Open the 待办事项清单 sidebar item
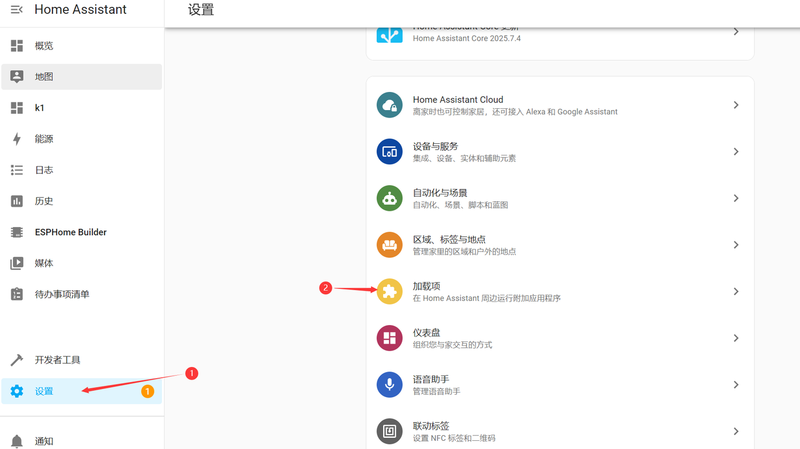Image resolution: width=800 pixels, height=449 pixels. (x=62, y=294)
